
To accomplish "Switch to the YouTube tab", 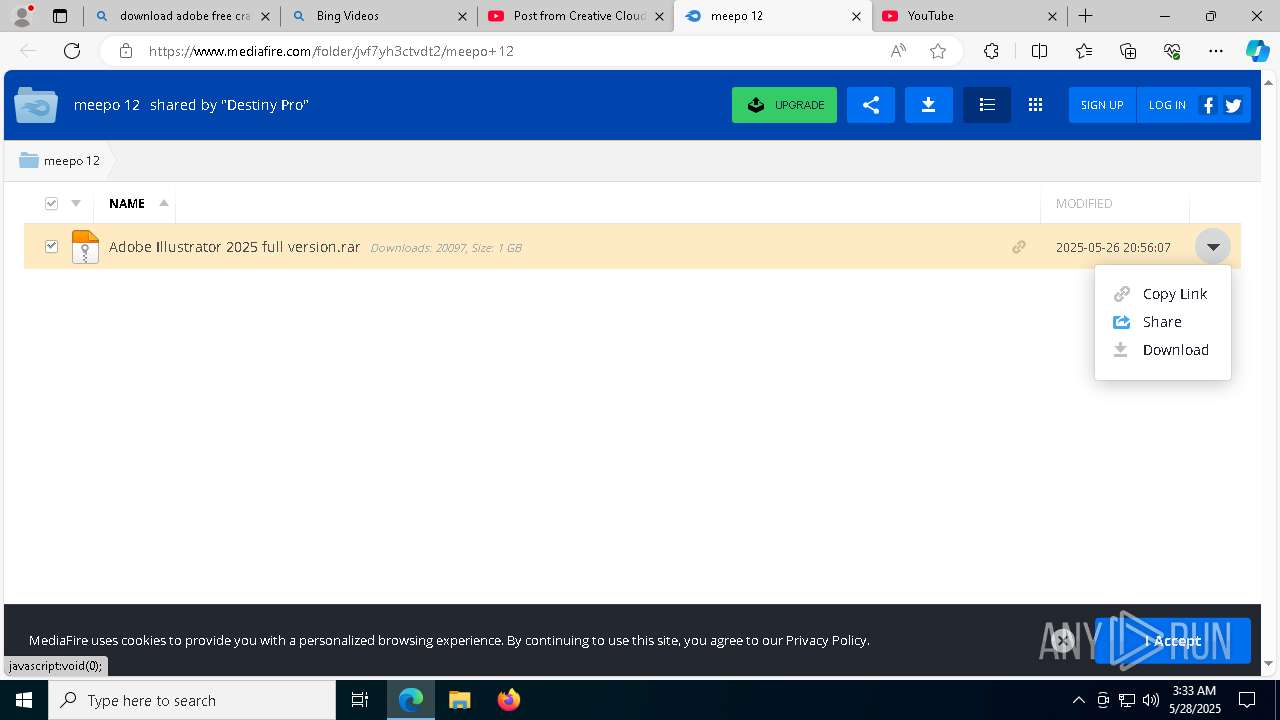I will click(x=970, y=16).
